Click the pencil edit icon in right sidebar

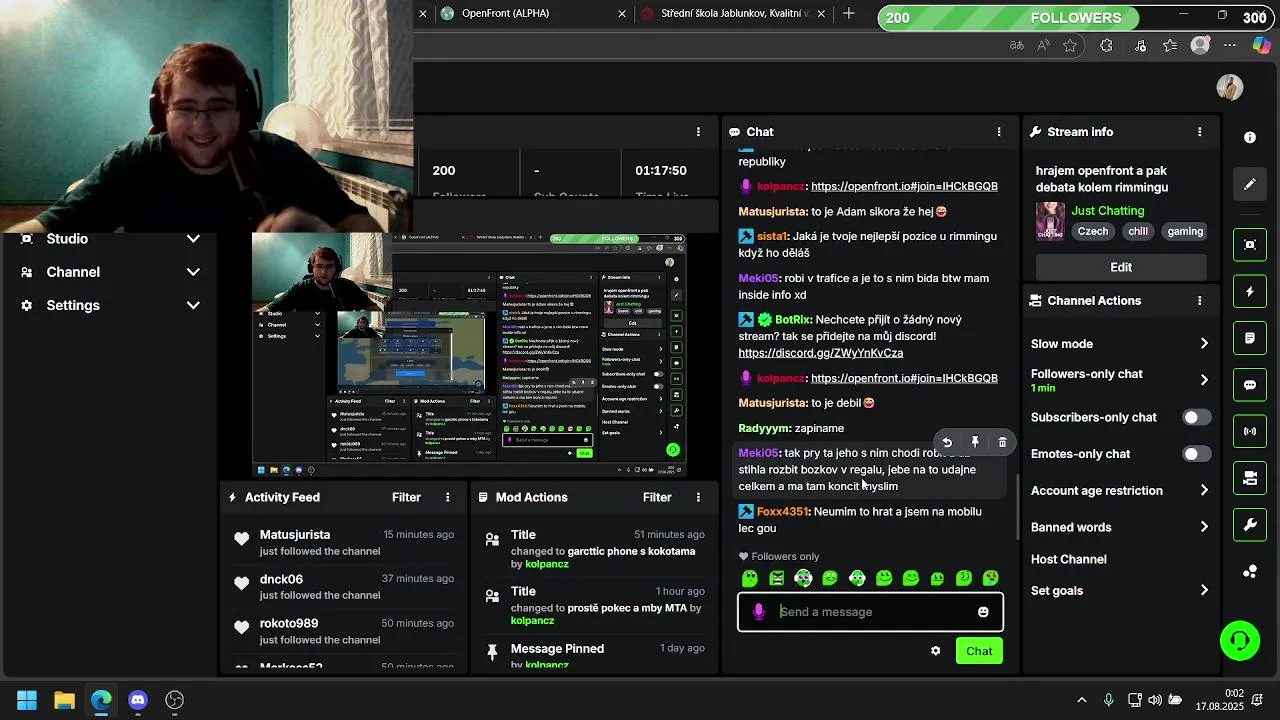(x=1250, y=184)
